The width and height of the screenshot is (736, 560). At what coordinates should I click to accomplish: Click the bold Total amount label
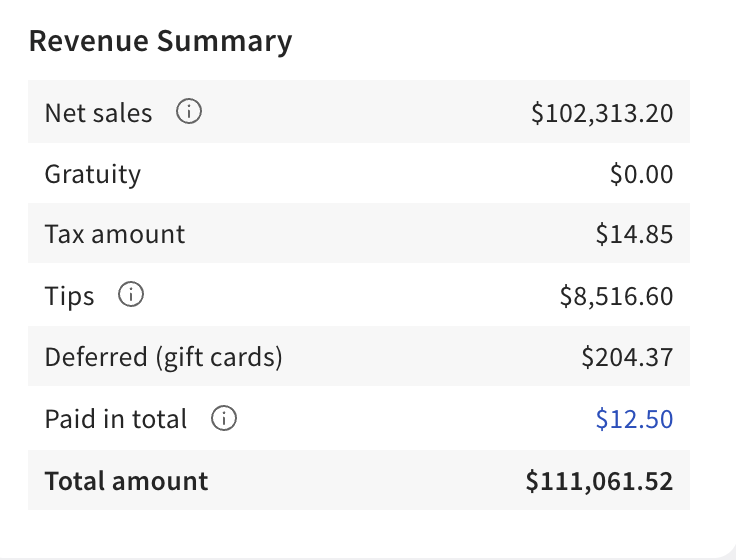(126, 481)
